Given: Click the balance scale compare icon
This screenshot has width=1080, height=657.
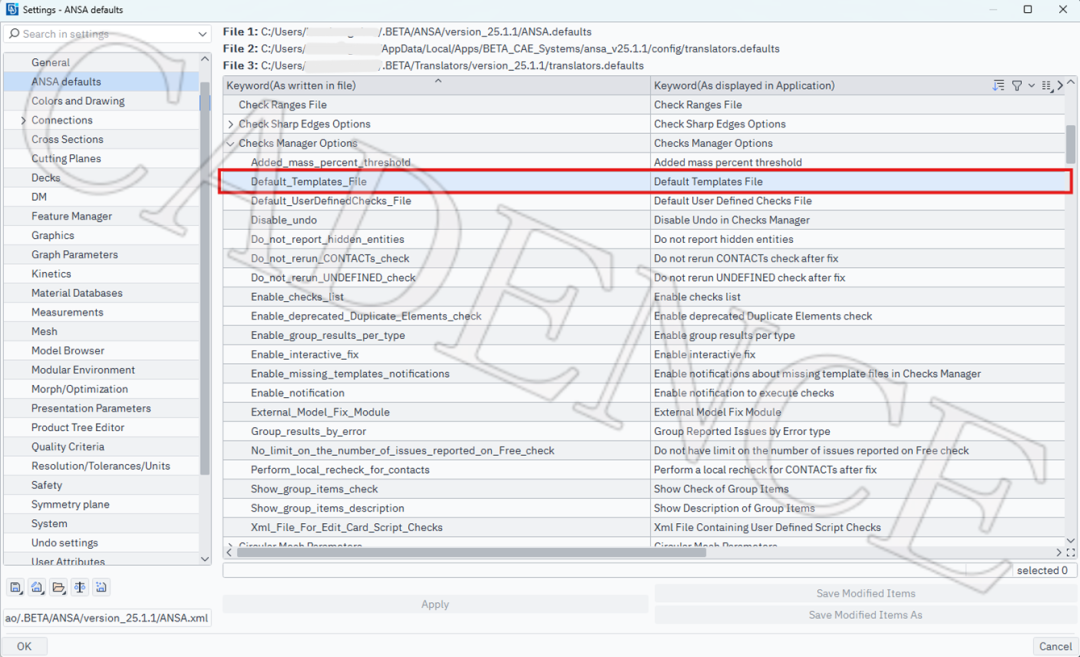Looking at the screenshot, I should click(80, 587).
